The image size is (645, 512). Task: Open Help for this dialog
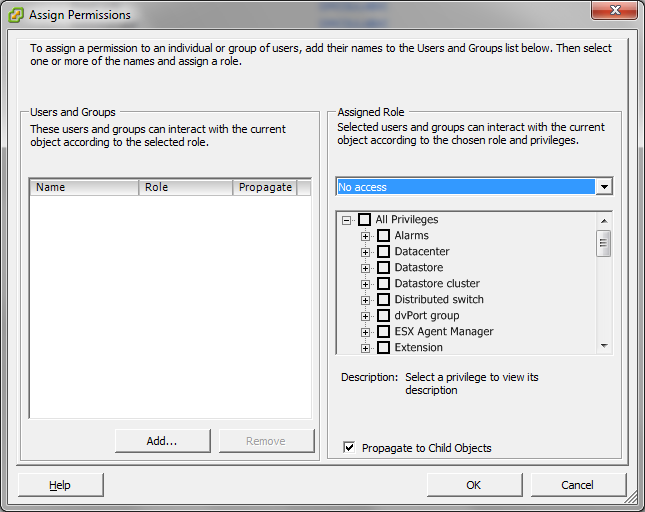[60, 485]
